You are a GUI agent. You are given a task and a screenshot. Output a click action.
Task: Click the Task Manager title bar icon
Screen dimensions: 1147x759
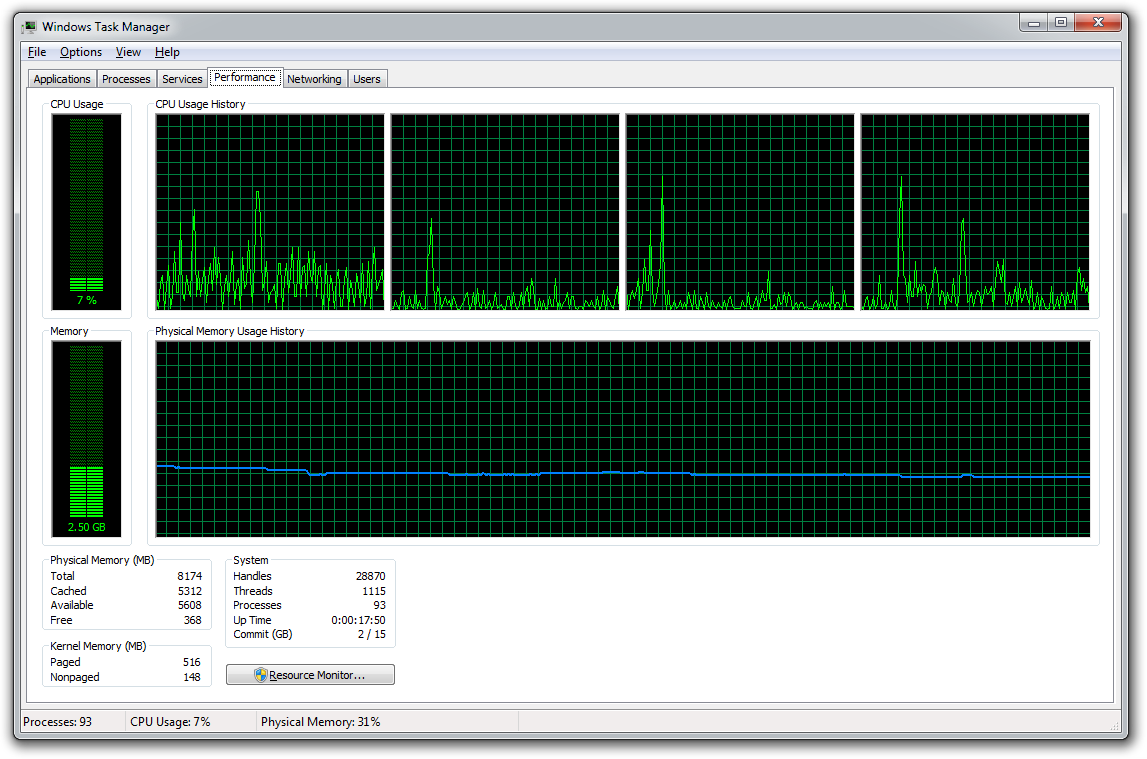[x=29, y=27]
